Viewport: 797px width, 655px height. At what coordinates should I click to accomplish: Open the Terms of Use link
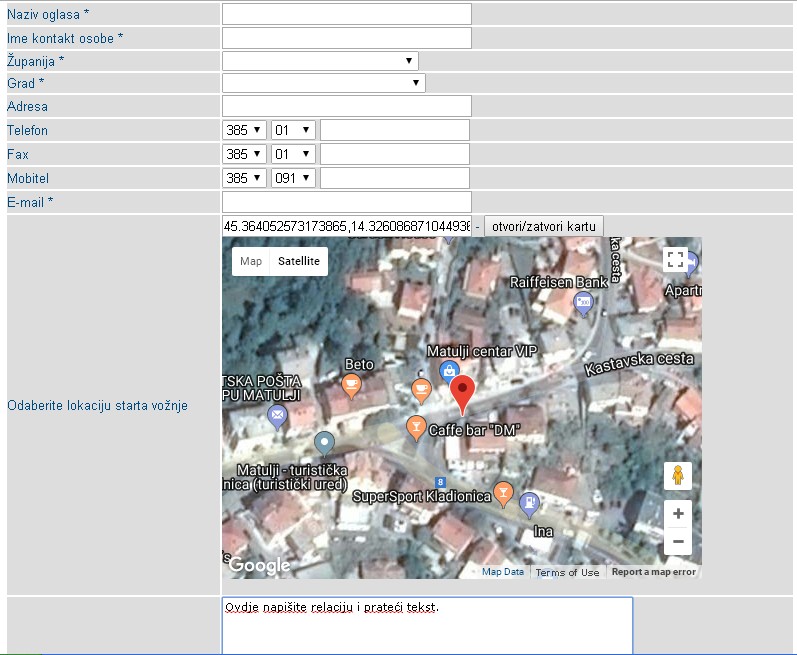567,572
